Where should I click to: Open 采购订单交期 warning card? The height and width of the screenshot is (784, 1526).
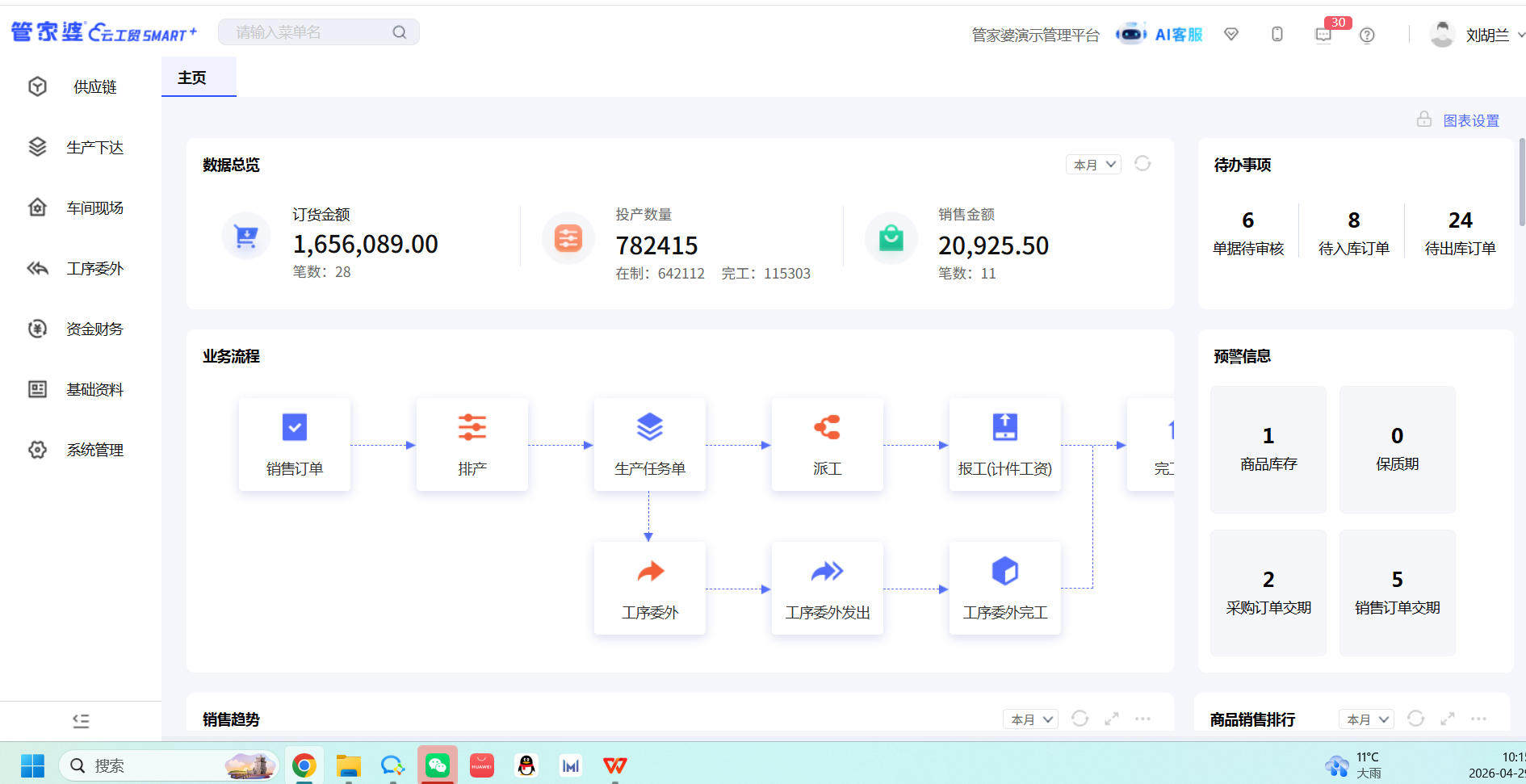(x=1268, y=593)
